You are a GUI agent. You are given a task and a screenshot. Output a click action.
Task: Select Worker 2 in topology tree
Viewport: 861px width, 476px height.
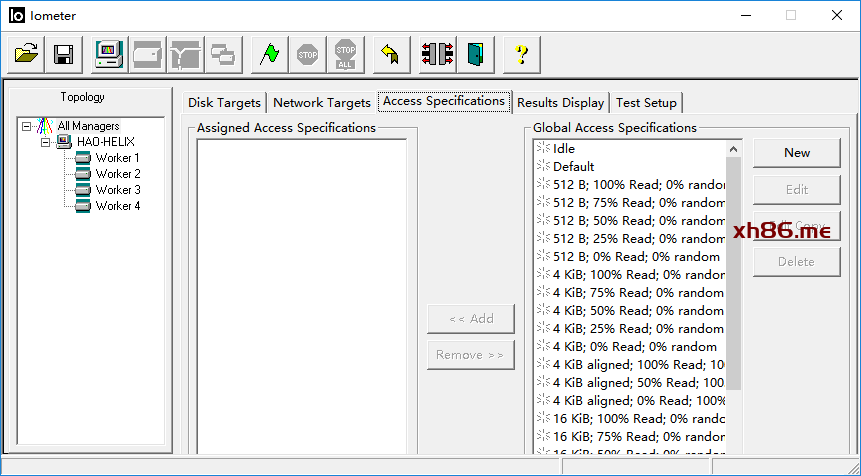(118, 174)
